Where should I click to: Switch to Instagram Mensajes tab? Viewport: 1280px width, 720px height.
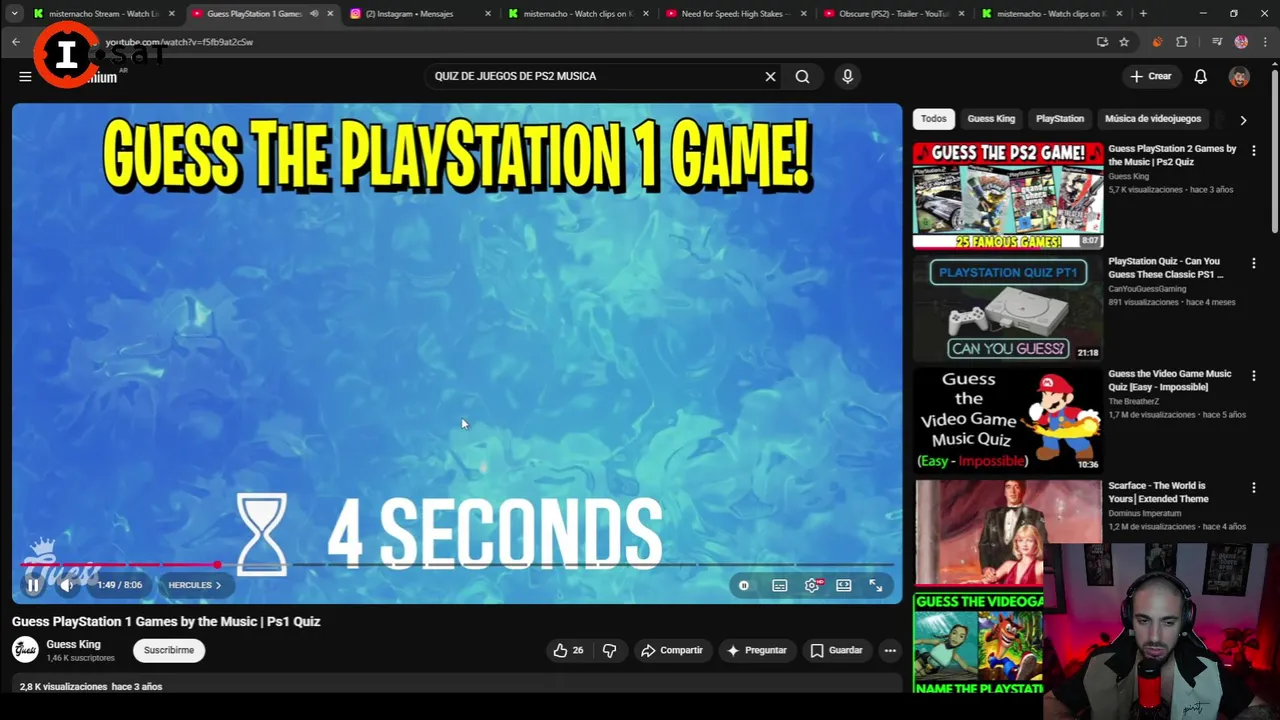[x=419, y=14]
